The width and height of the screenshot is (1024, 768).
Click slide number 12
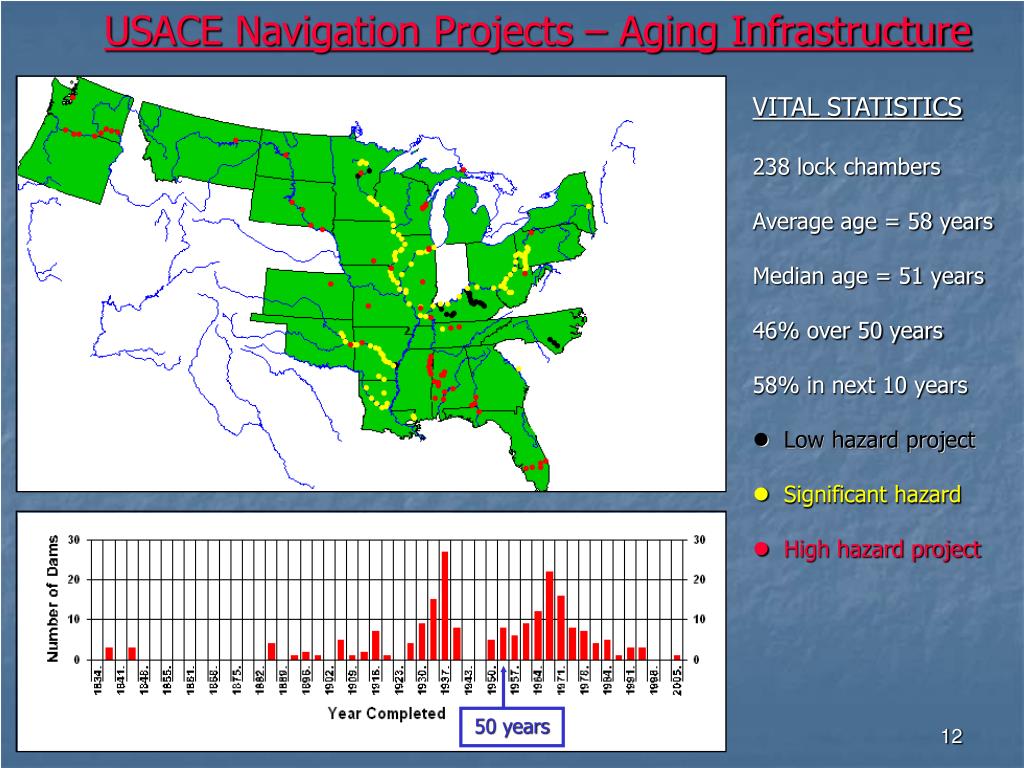click(952, 737)
